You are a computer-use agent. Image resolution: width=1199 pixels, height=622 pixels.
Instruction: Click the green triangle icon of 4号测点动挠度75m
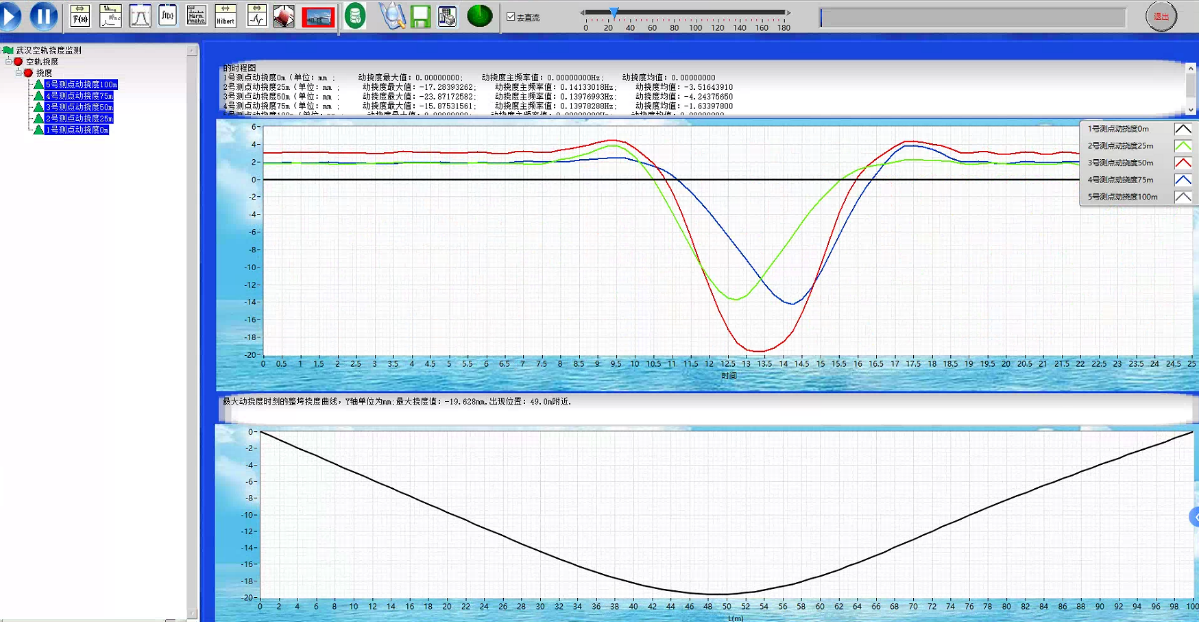38,96
